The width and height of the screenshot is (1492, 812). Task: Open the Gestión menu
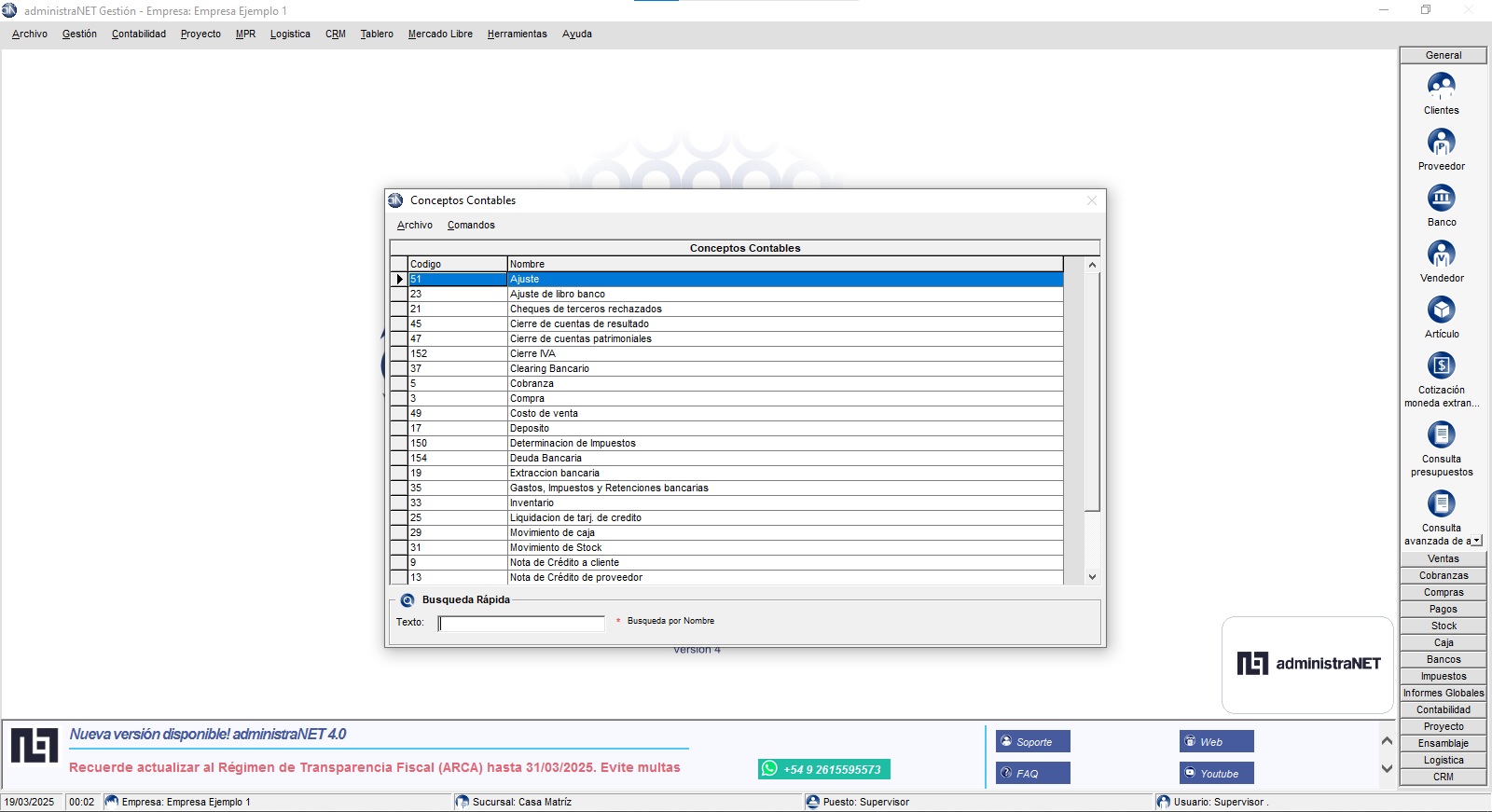tap(79, 34)
